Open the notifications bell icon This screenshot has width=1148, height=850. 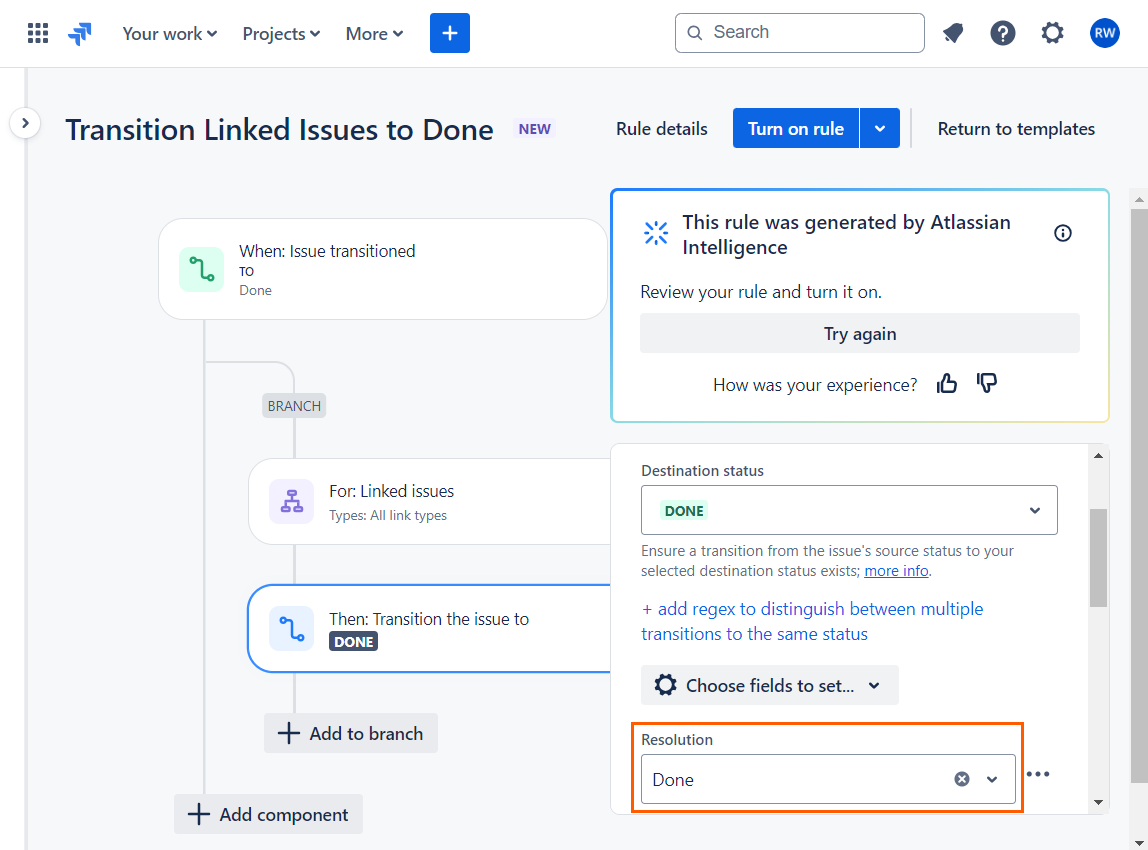[x=953, y=32]
